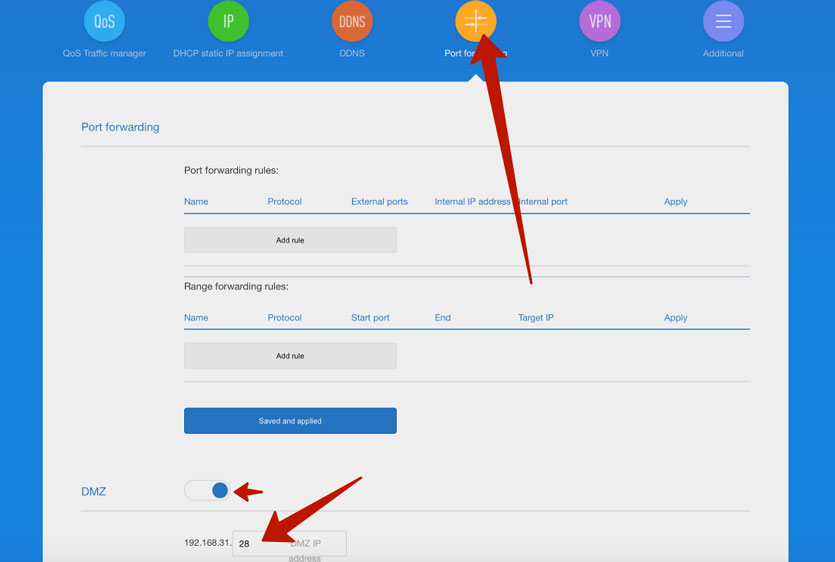Click the Start port column header
This screenshot has width=835, height=562.
[370, 317]
